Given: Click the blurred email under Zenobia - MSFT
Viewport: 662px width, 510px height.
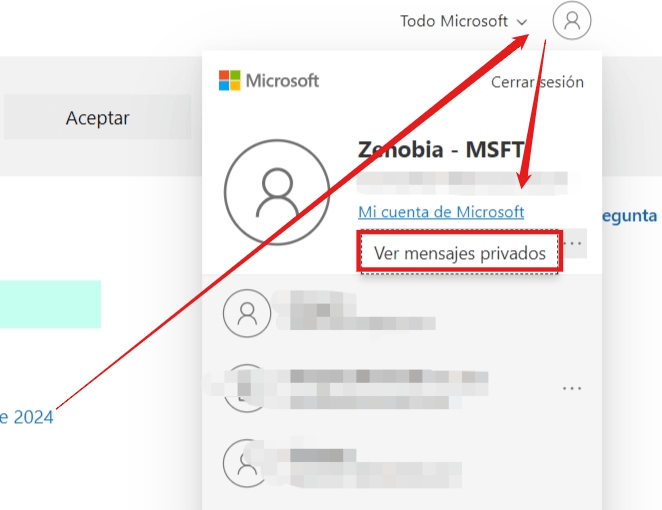Looking at the screenshot, I should 462,182.
